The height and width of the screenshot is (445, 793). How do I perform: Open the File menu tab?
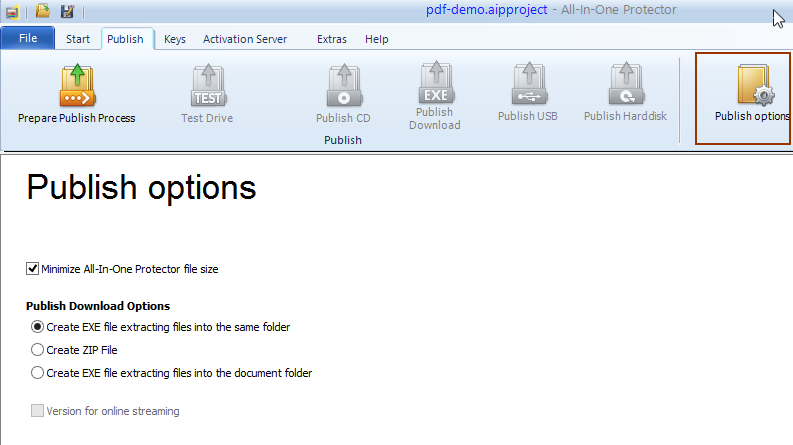(28, 38)
